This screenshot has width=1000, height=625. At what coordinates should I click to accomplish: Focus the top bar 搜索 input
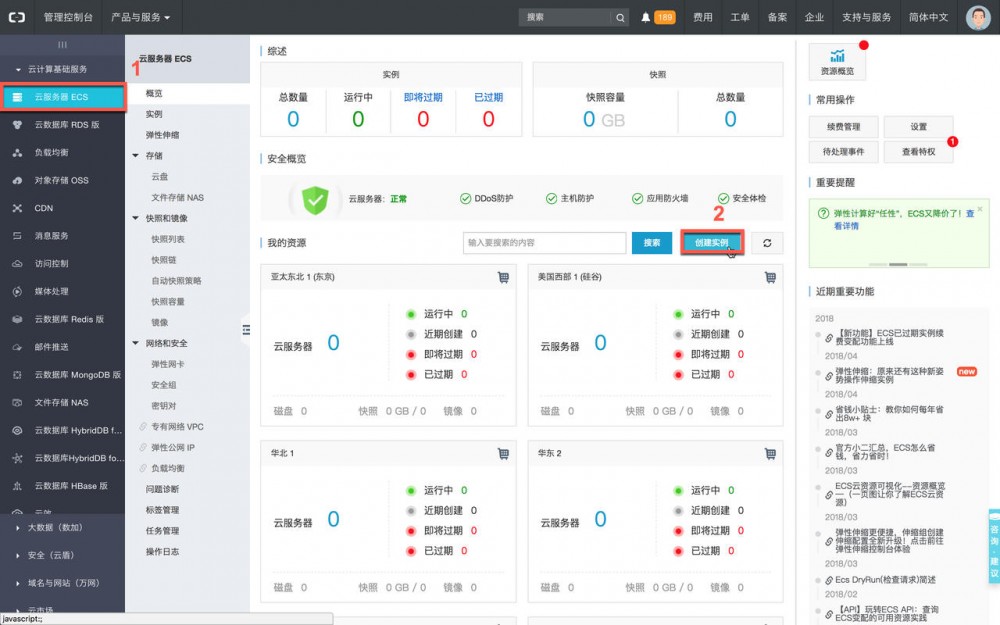(566, 18)
